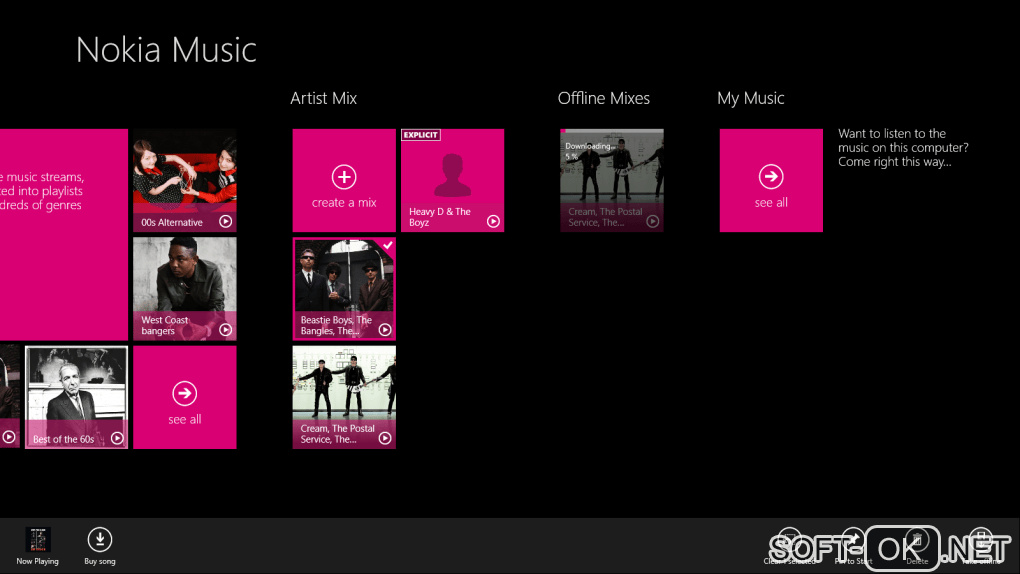Play Cream, The Postal Service under Artist Mix
1020x574 pixels.
(x=385, y=438)
